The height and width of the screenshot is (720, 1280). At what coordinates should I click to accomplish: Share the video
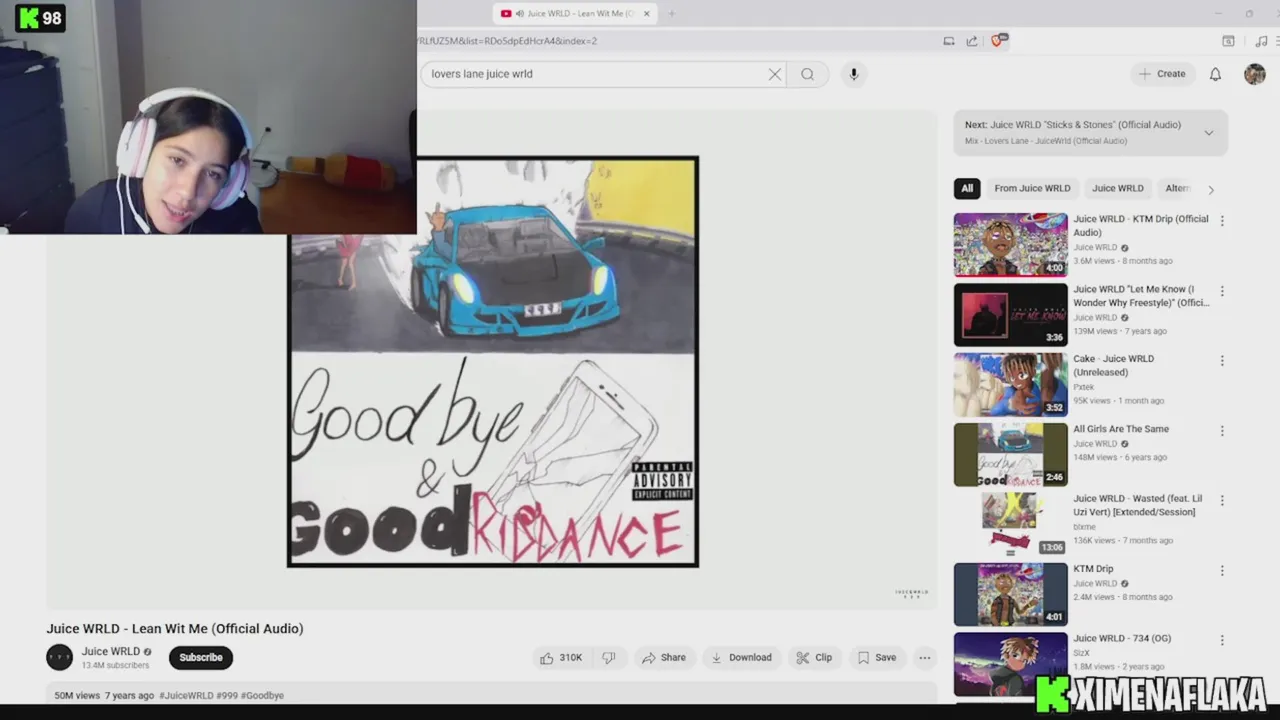pyautogui.click(x=664, y=658)
